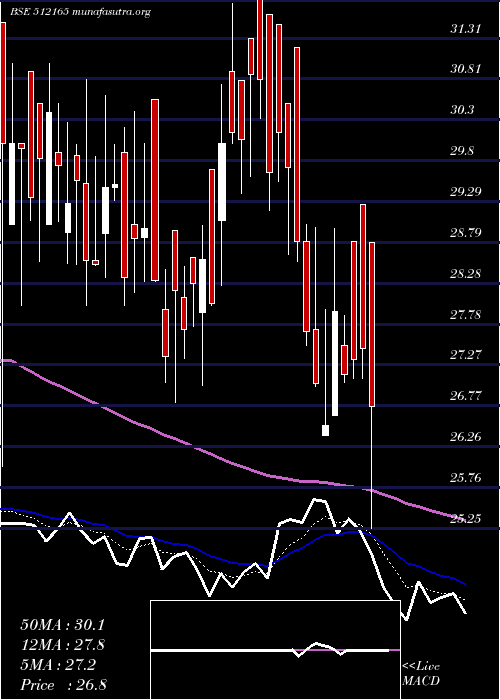Click the 'Price : 26.8' readout

(x=63, y=685)
